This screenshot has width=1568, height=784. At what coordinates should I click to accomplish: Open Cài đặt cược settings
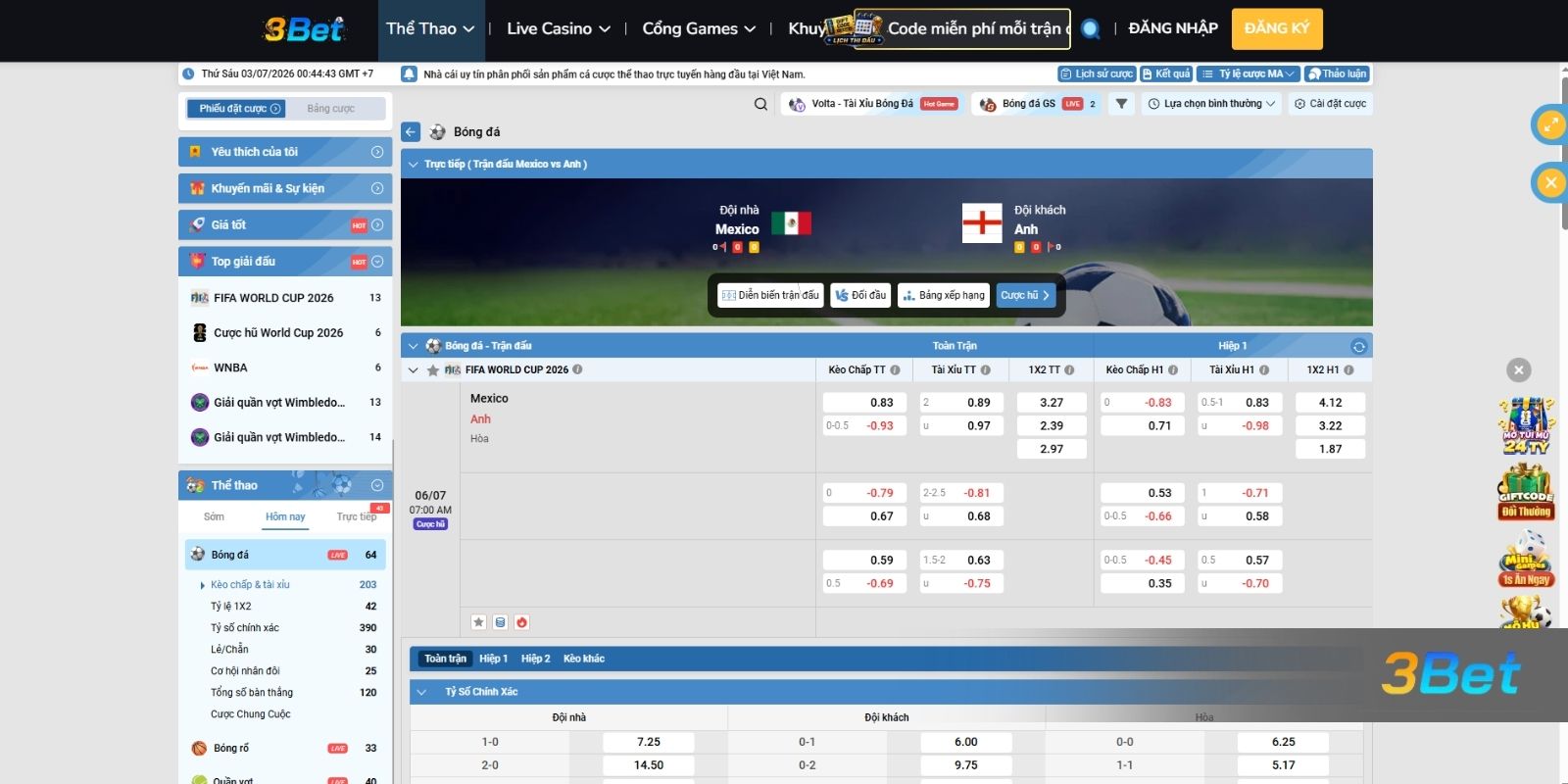[x=1331, y=104]
